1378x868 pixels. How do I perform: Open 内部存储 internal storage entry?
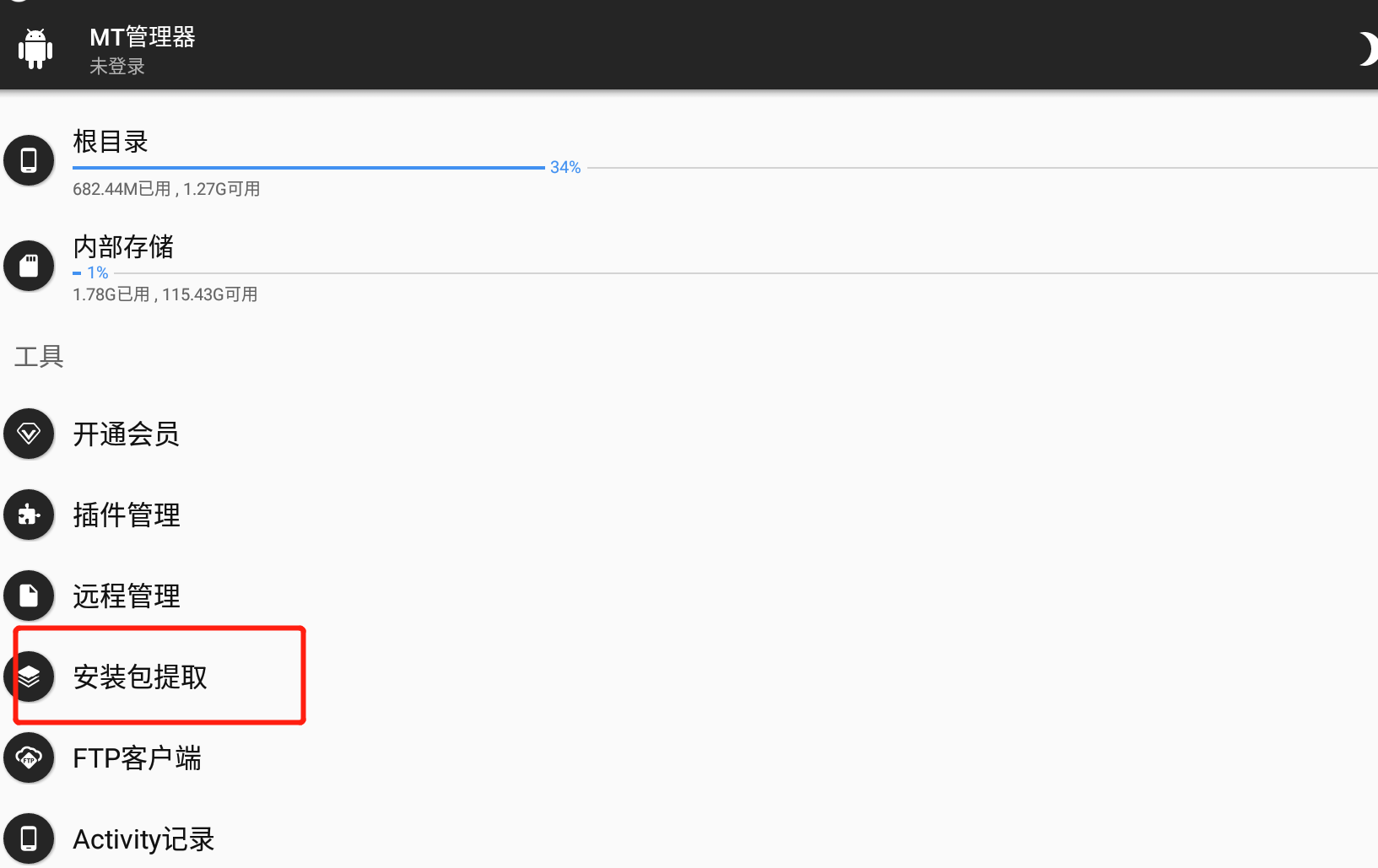(x=123, y=247)
